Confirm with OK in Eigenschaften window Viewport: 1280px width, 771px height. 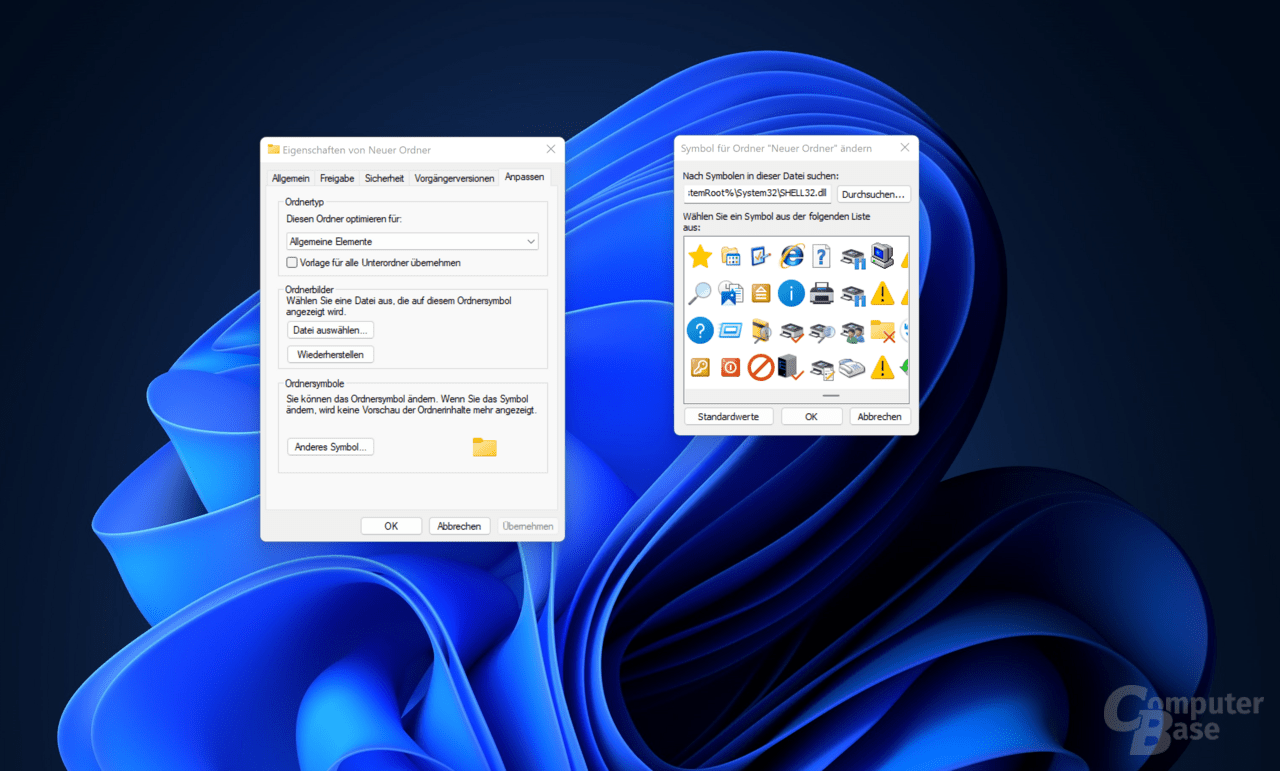click(x=391, y=526)
